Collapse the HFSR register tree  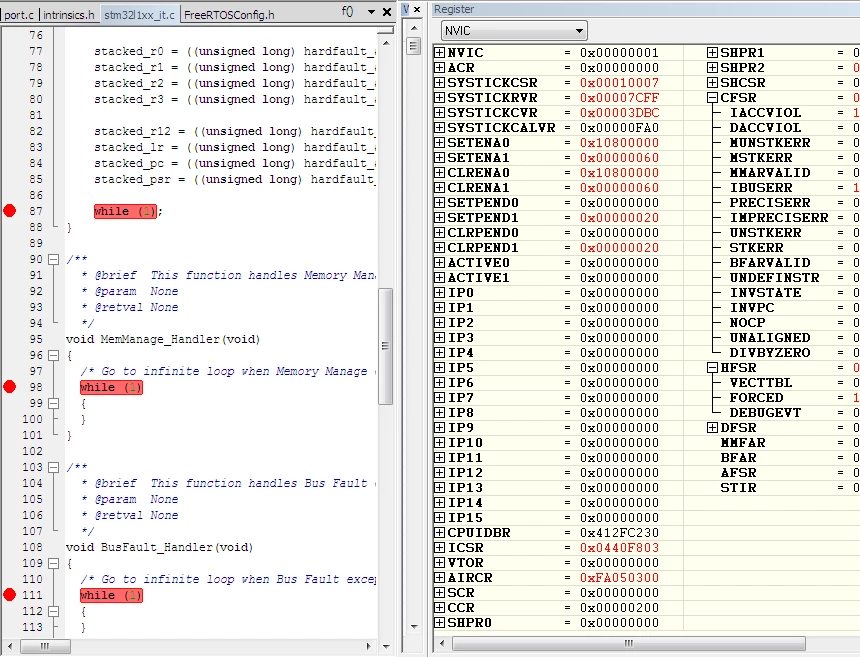tap(712, 367)
